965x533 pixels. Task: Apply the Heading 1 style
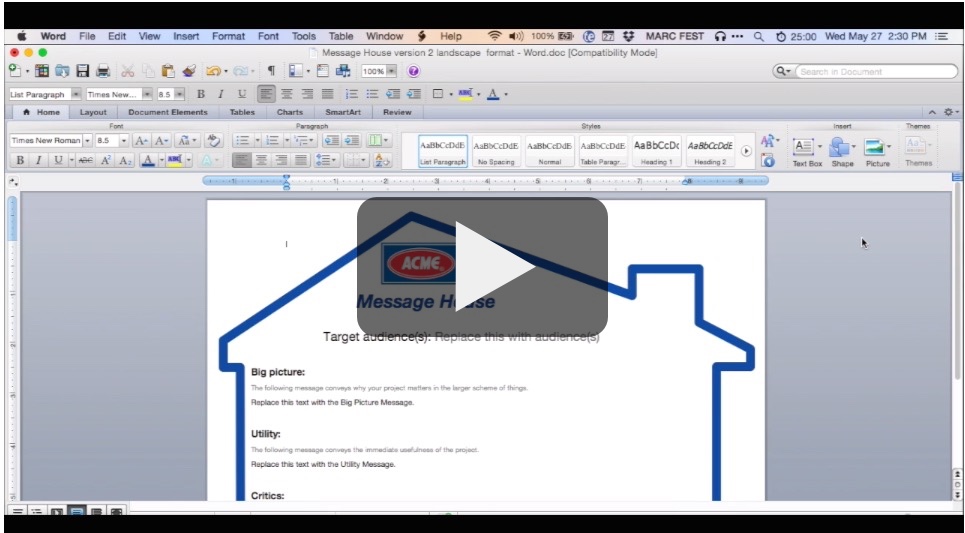[x=656, y=151]
